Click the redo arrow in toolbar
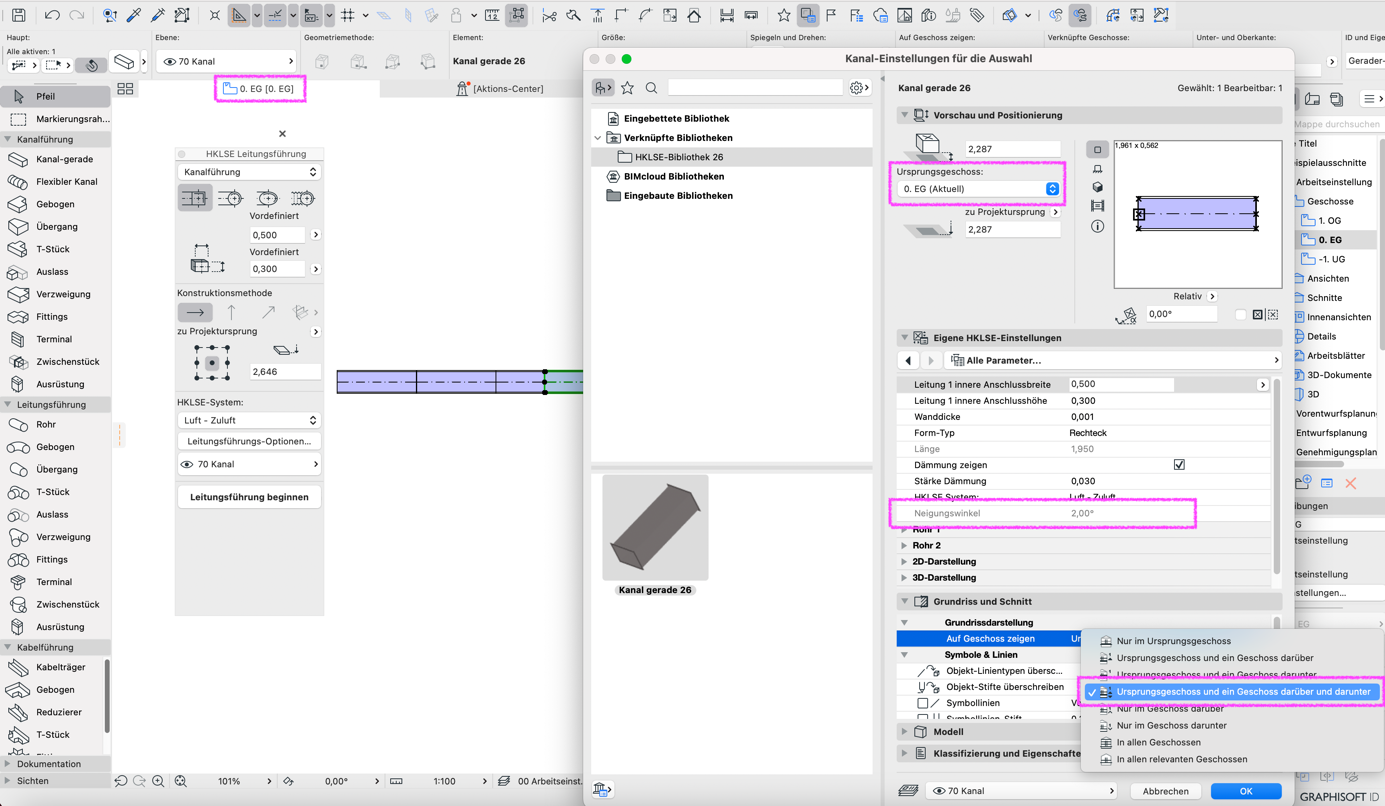The height and width of the screenshot is (806, 1385). (77, 15)
